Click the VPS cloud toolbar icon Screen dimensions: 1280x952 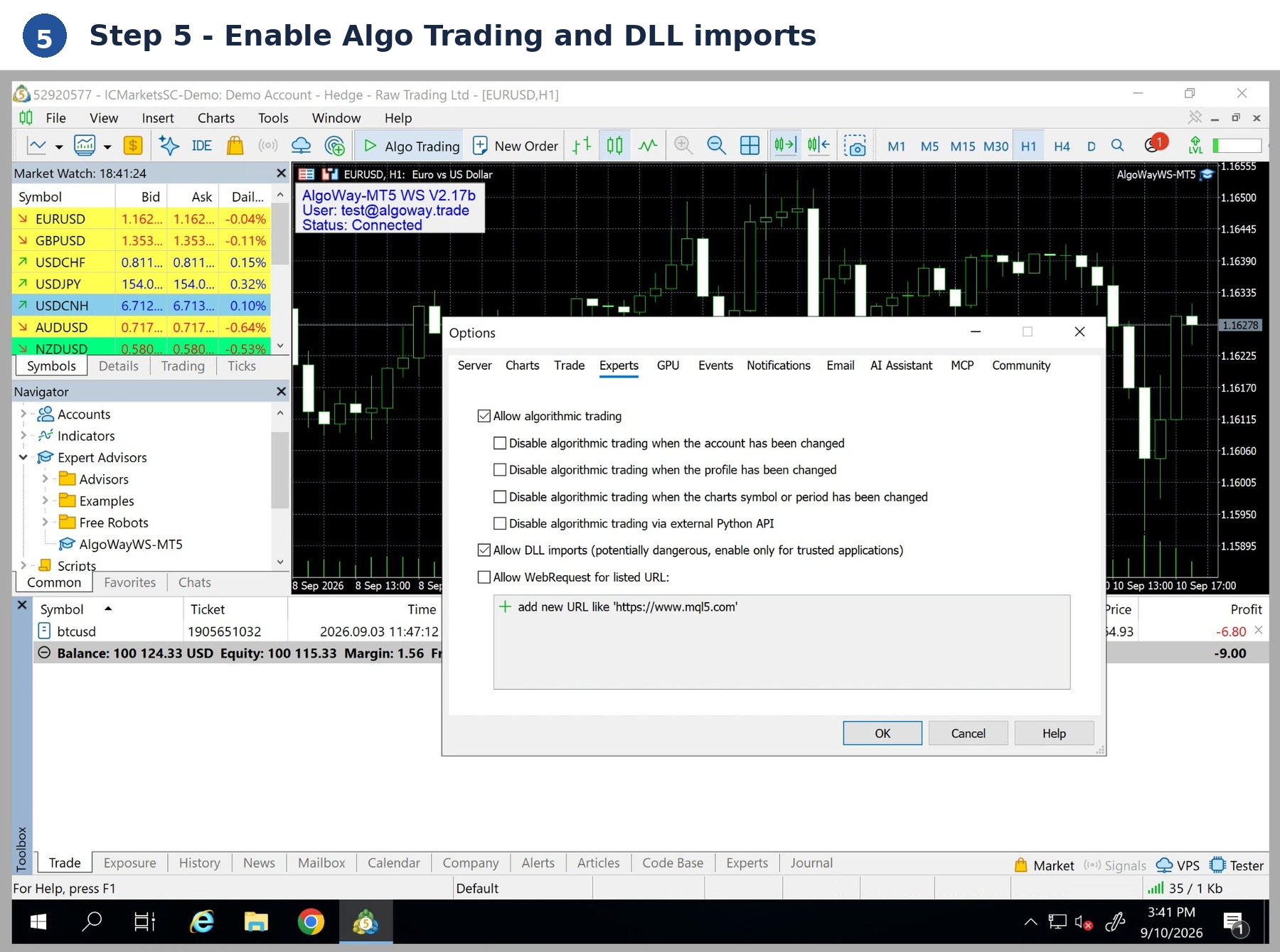[x=302, y=146]
